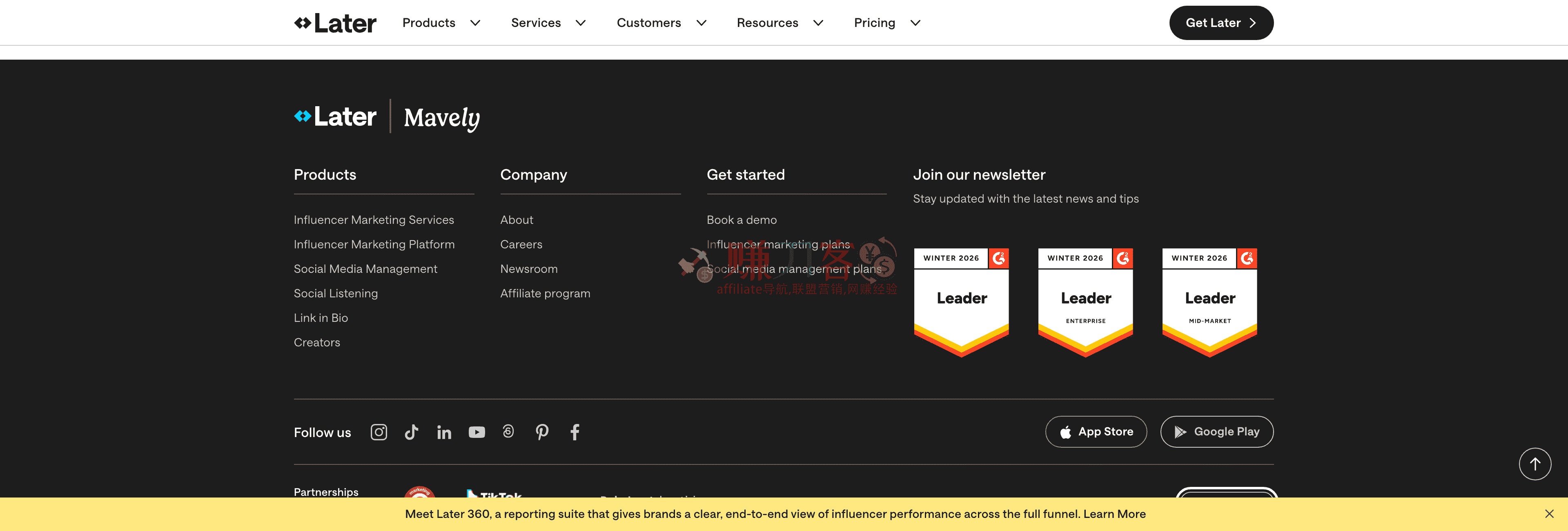Open Social Listening footer link
The width and height of the screenshot is (1568, 531).
tap(335, 294)
